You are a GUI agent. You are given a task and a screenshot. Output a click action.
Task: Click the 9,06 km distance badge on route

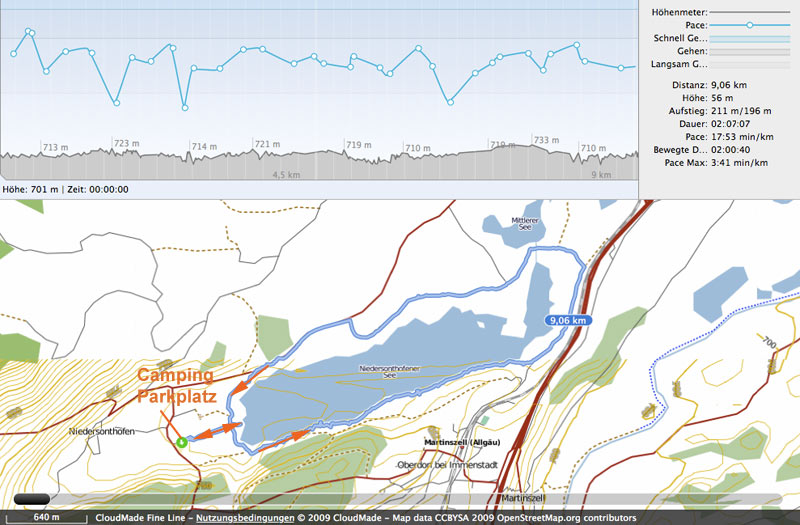click(568, 320)
